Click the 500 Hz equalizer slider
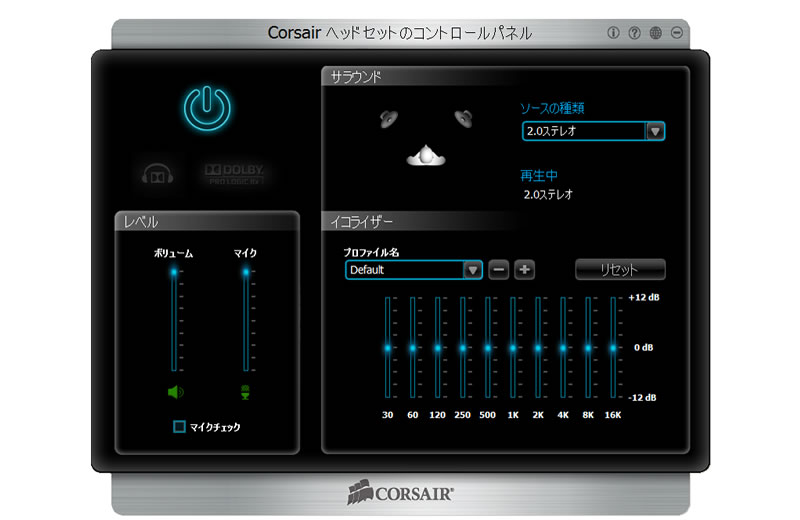The height and width of the screenshot is (520, 800). [x=488, y=348]
